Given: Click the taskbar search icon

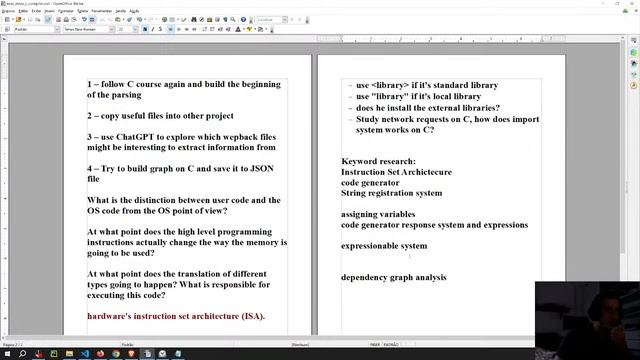Looking at the screenshot, I should [x=22, y=354].
